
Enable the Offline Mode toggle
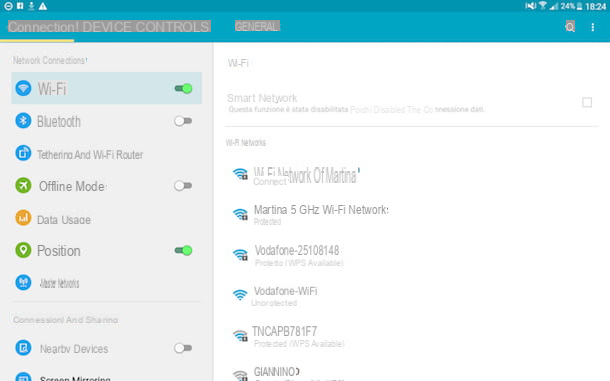tap(183, 186)
